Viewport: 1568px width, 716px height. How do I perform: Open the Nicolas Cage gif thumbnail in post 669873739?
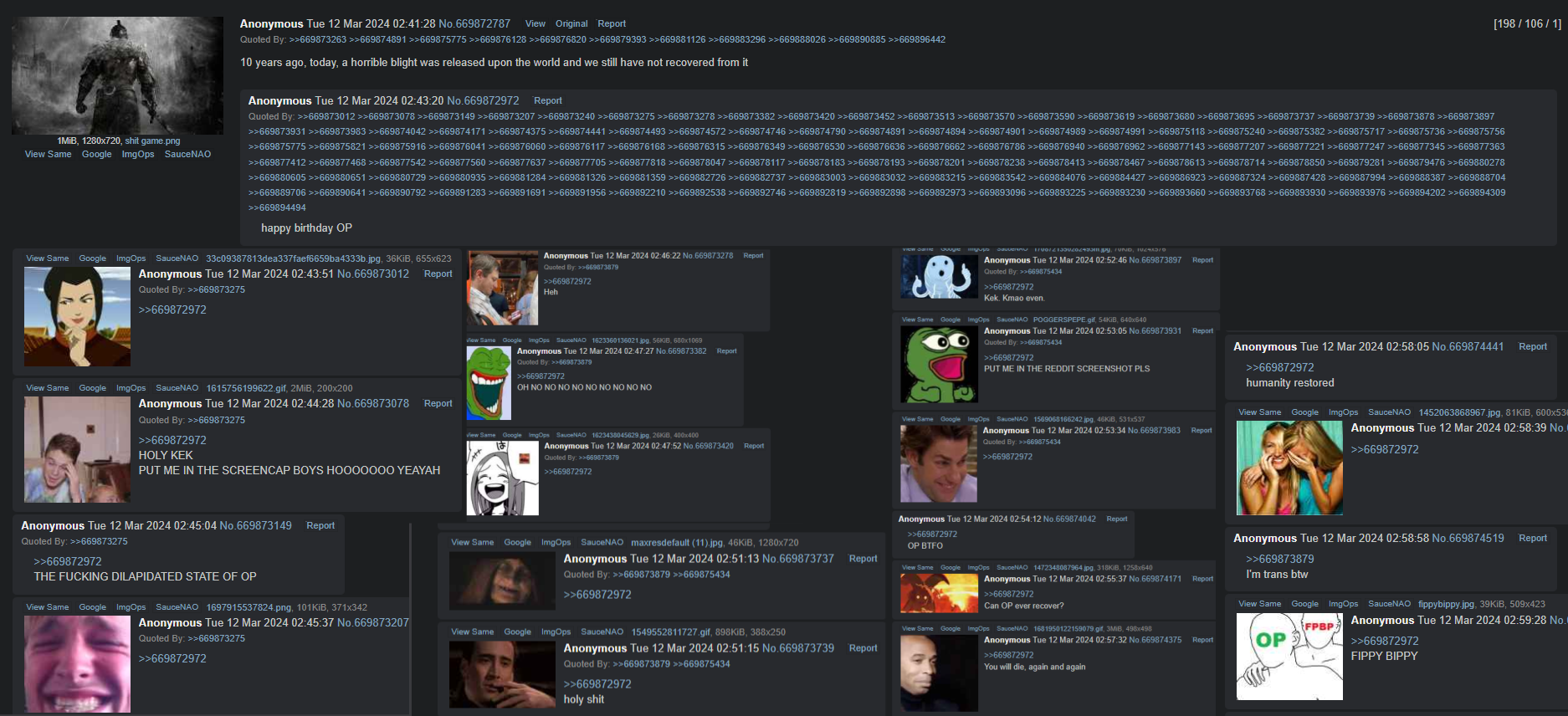click(502, 675)
